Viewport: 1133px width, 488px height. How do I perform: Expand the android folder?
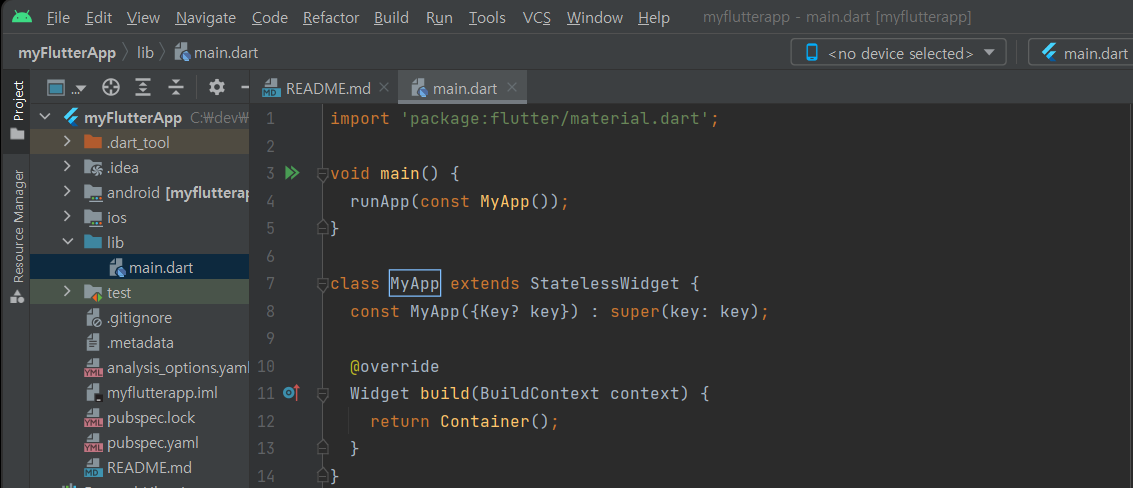tap(67, 192)
